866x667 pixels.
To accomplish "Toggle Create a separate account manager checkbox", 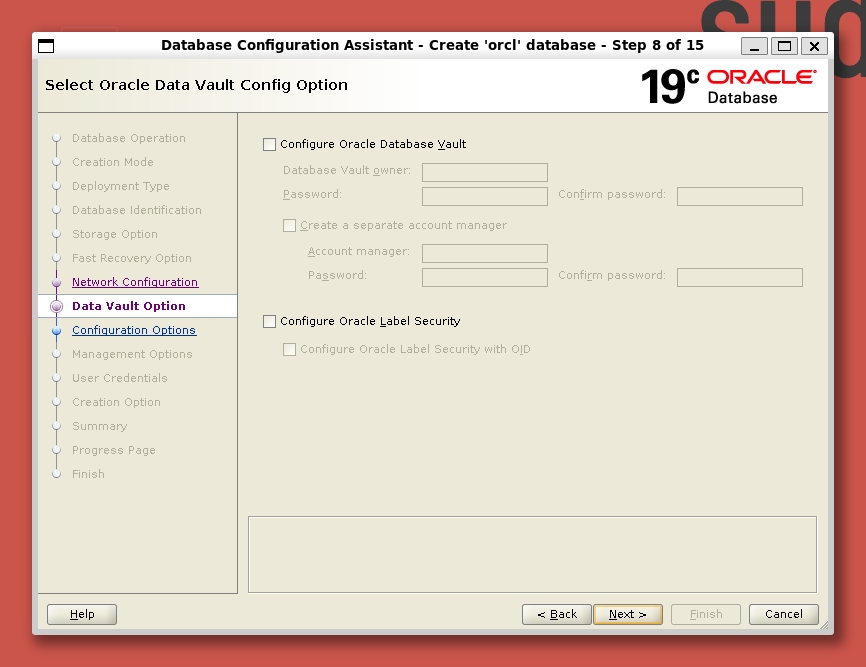I will 290,226.
